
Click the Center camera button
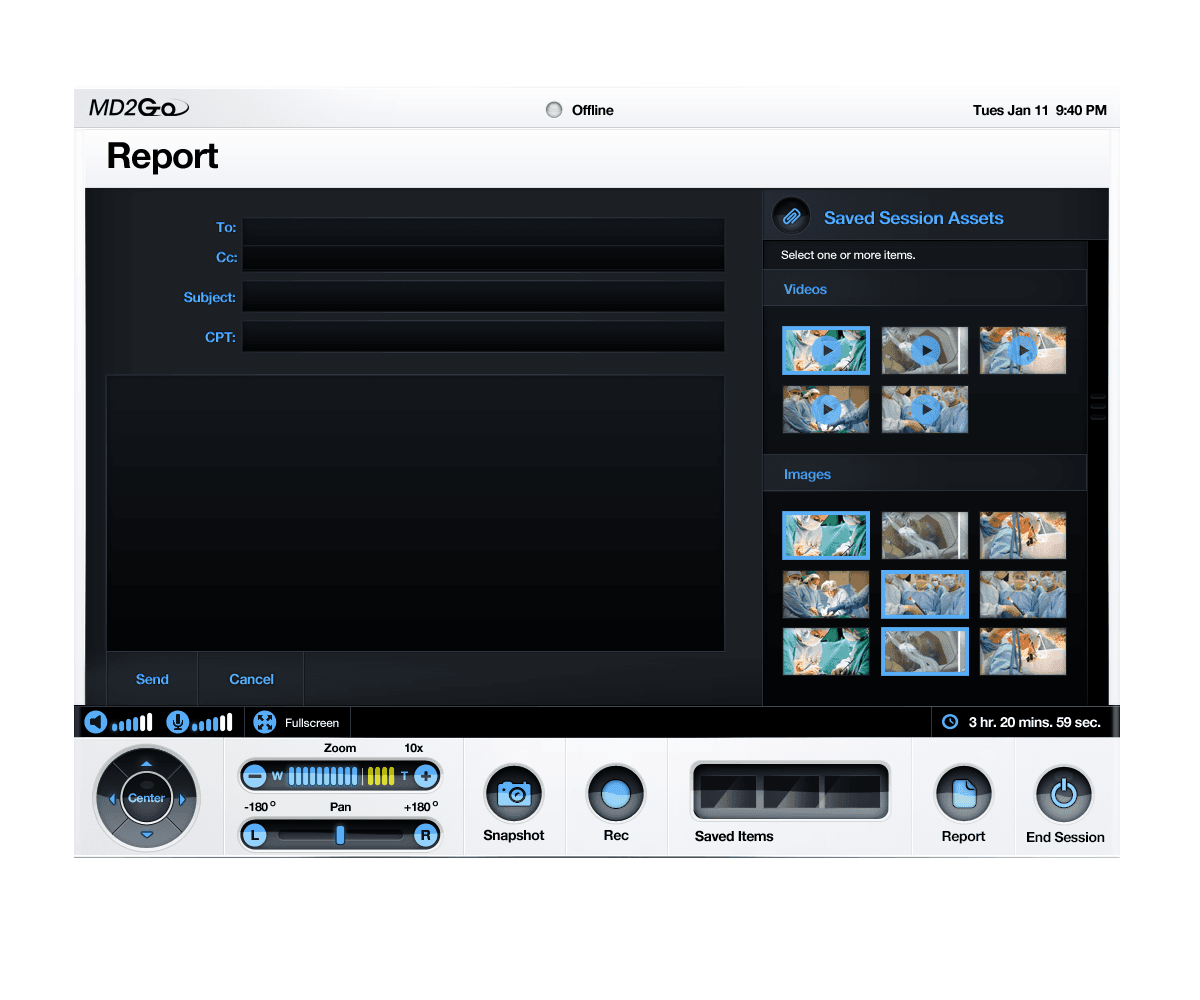(x=147, y=798)
